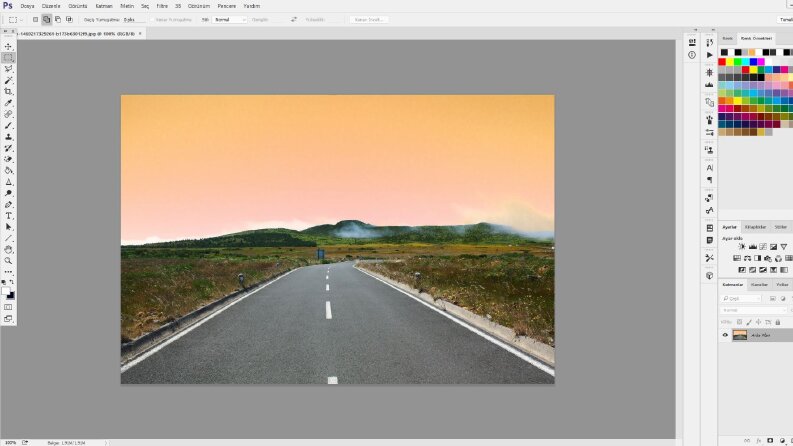Choose Intersect with Selection mode
793x446 pixels.
click(69, 20)
